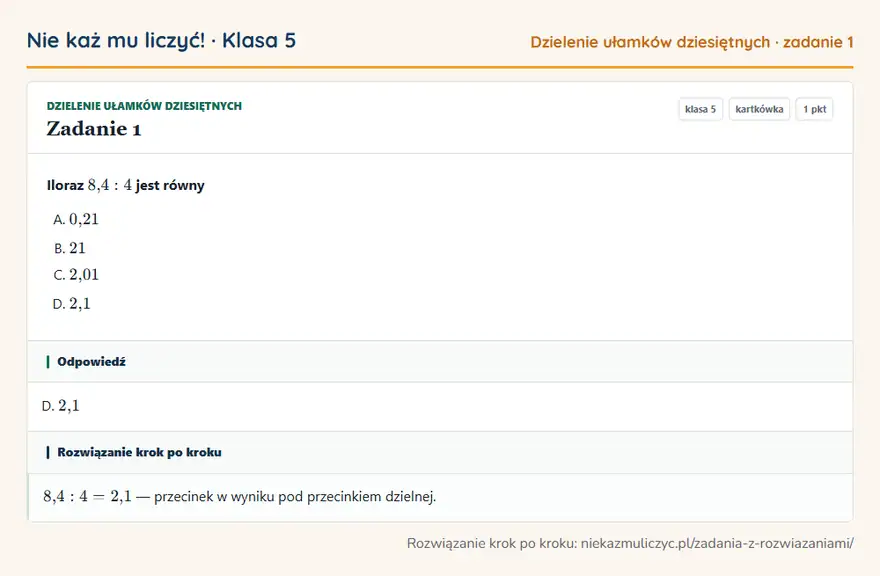Image resolution: width=880 pixels, height=576 pixels.
Task: Click the 'kartkówka' tag
Action: [759, 109]
